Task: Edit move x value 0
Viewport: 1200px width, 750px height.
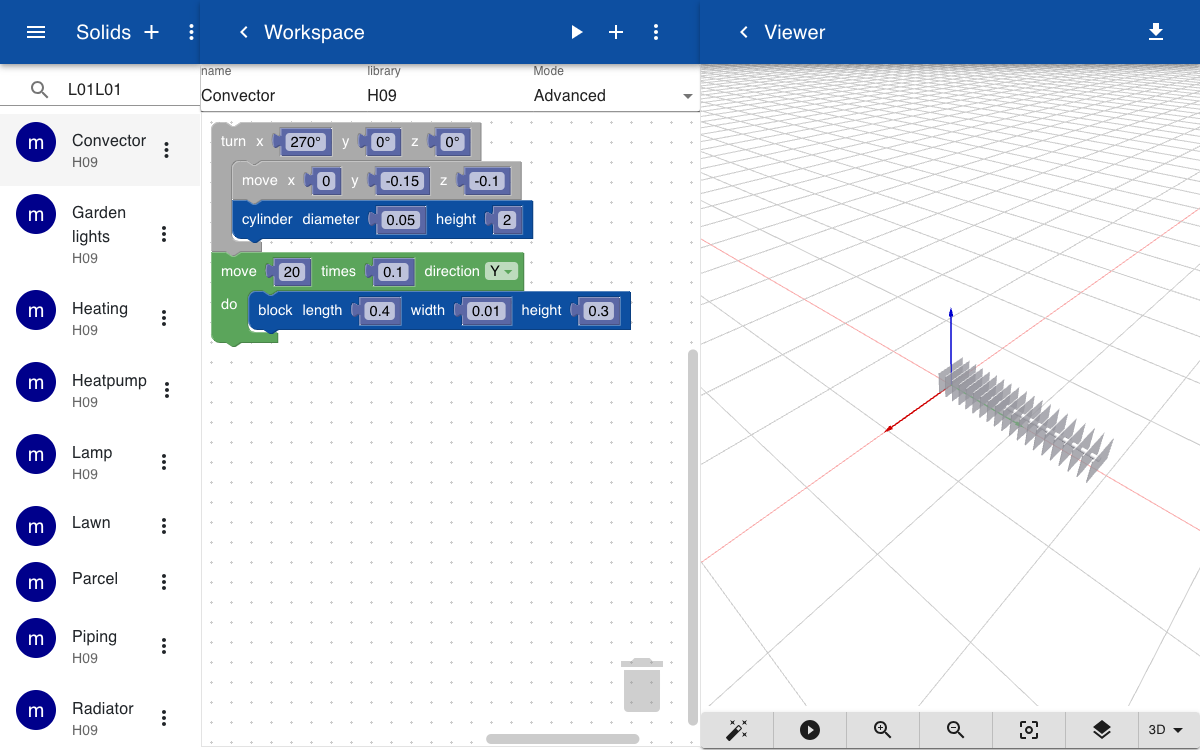Action: pos(326,181)
